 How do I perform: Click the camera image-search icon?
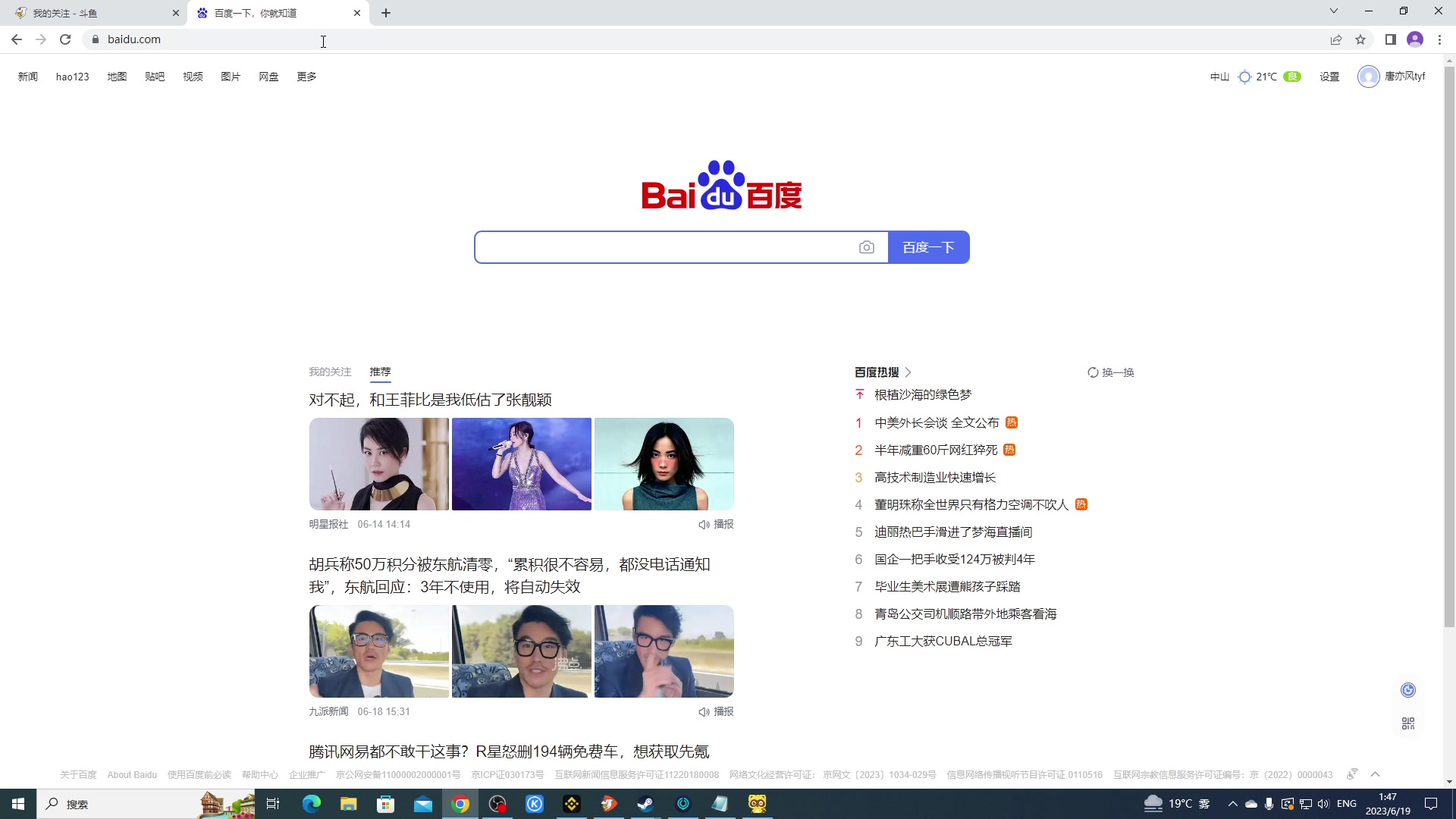[x=867, y=247]
